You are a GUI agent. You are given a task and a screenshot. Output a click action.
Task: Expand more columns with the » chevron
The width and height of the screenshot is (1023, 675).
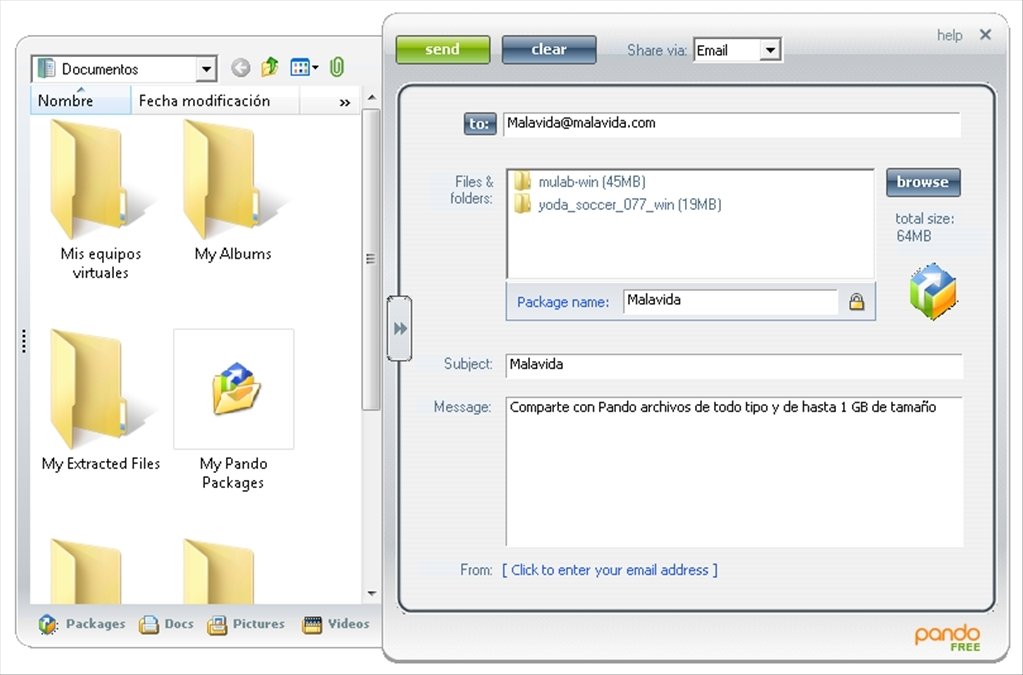344,102
